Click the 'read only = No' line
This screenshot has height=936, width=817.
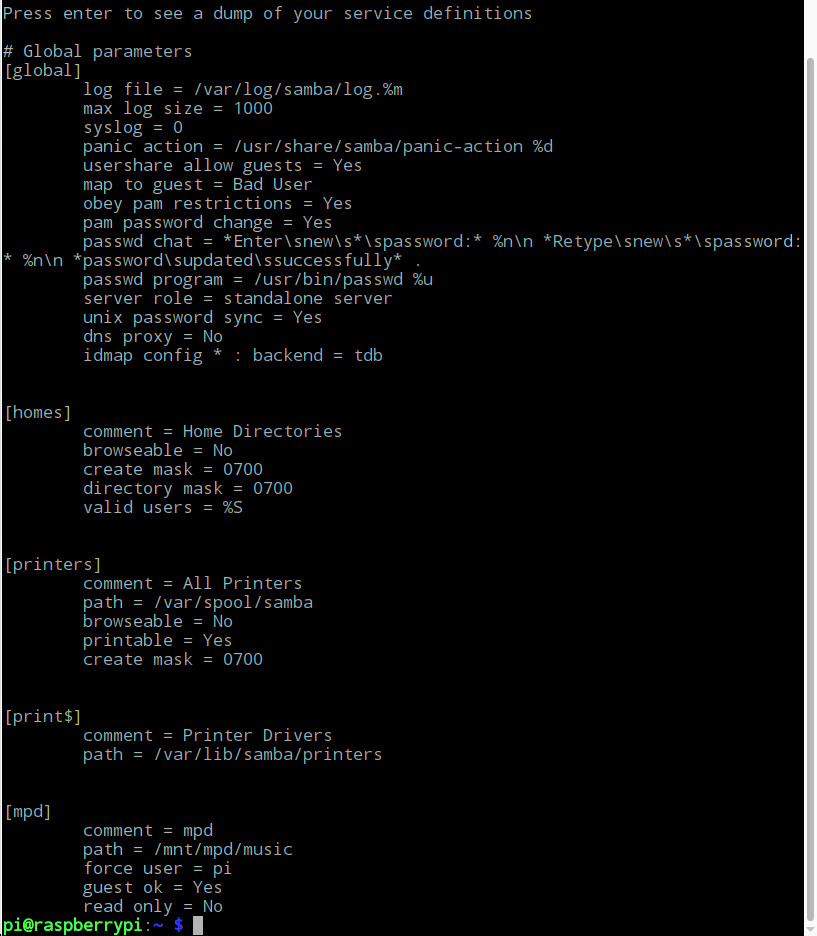coord(152,907)
